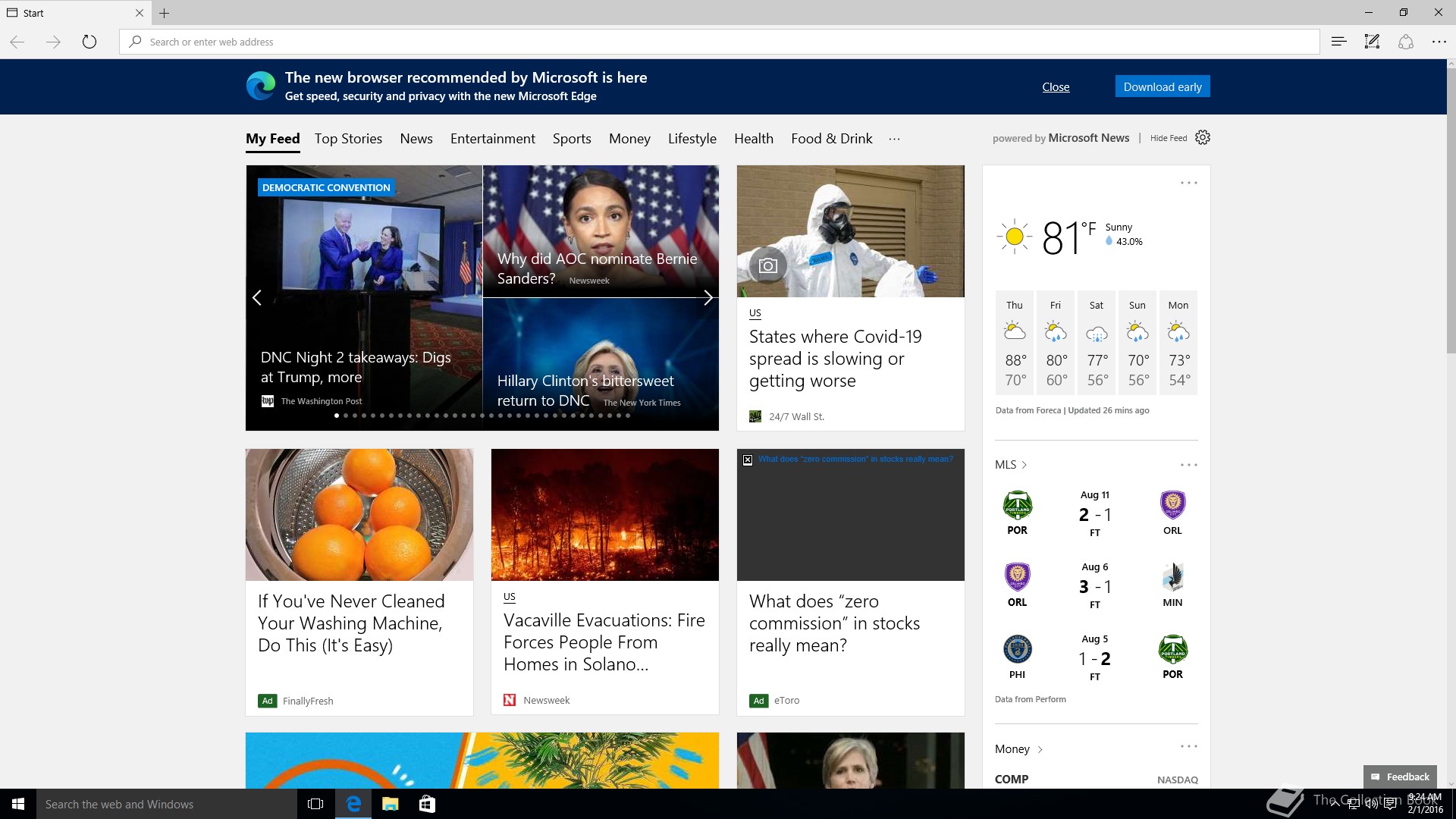This screenshot has height=819, width=1456.
Task: Open the Entertainment tab
Action: (493, 139)
